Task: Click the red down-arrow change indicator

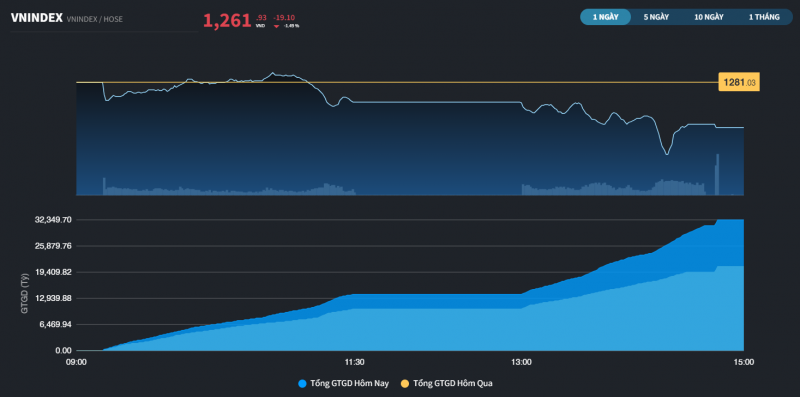Action: pos(276,26)
